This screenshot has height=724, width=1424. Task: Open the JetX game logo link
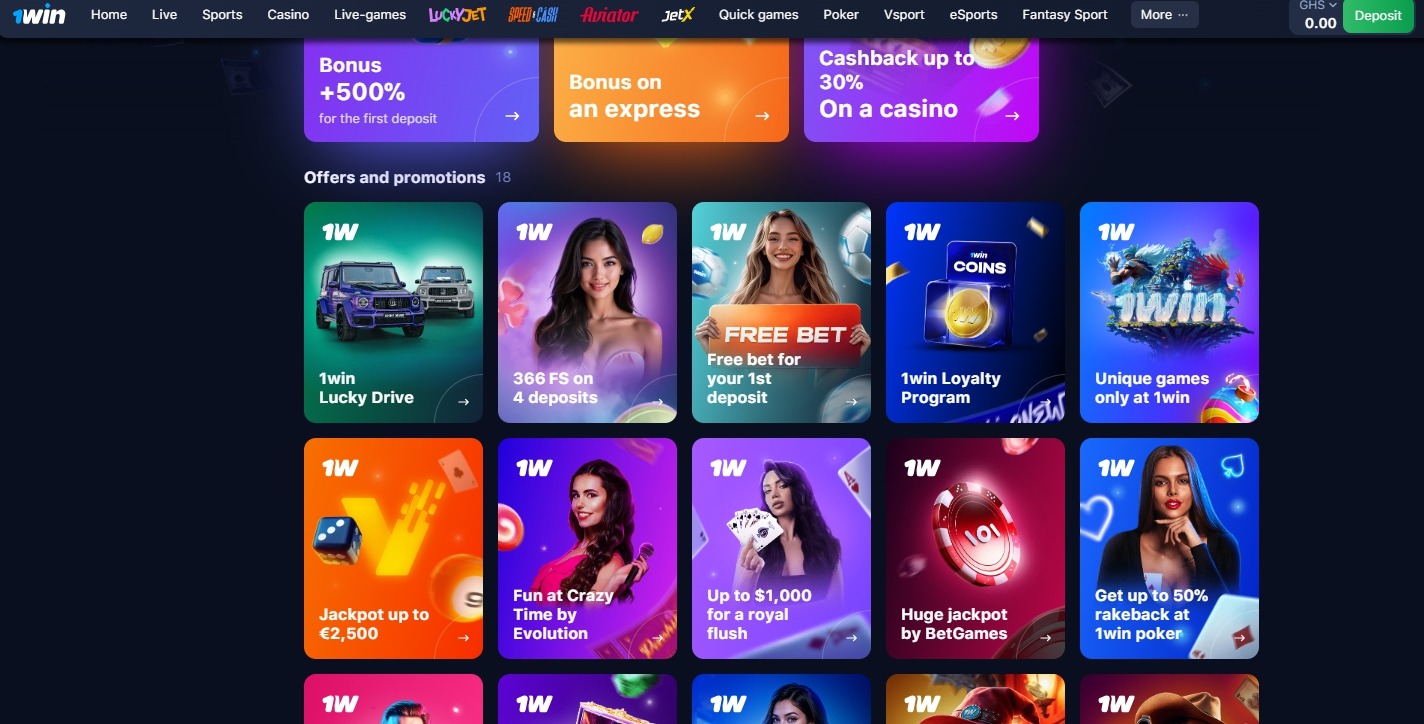click(x=678, y=15)
